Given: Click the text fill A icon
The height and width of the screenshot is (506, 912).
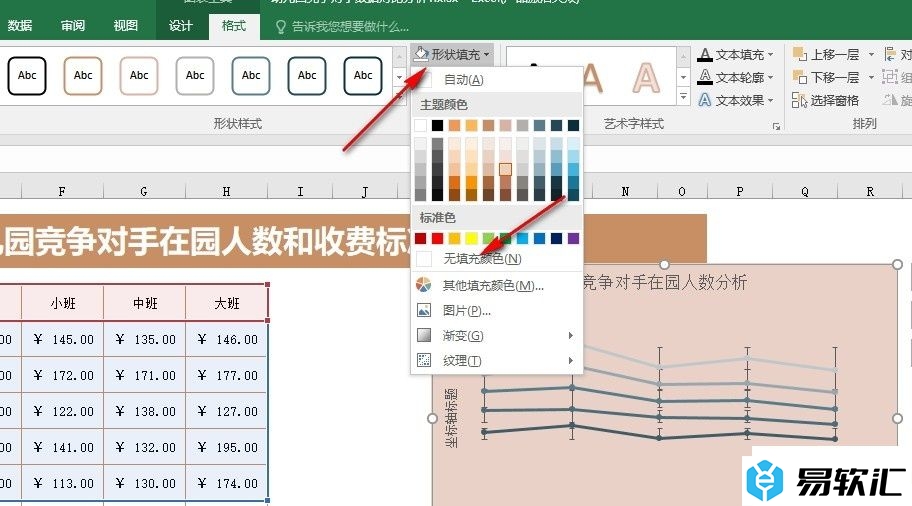Looking at the screenshot, I should tap(705, 55).
